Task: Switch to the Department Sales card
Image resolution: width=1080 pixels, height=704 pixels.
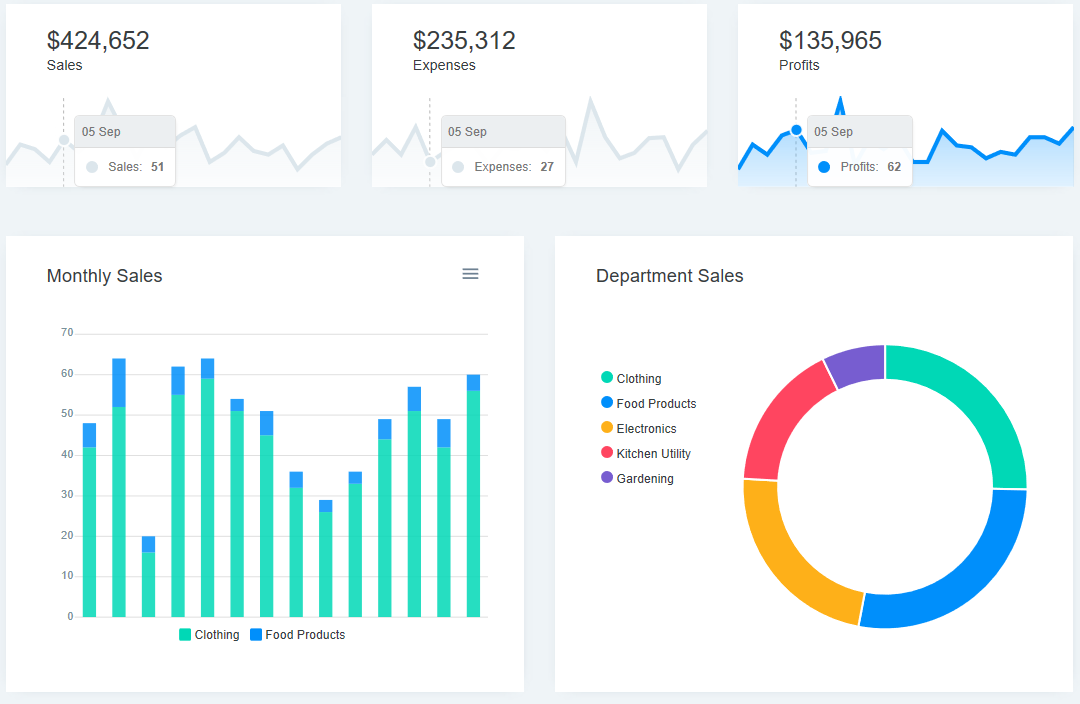Action: tap(670, 276)
